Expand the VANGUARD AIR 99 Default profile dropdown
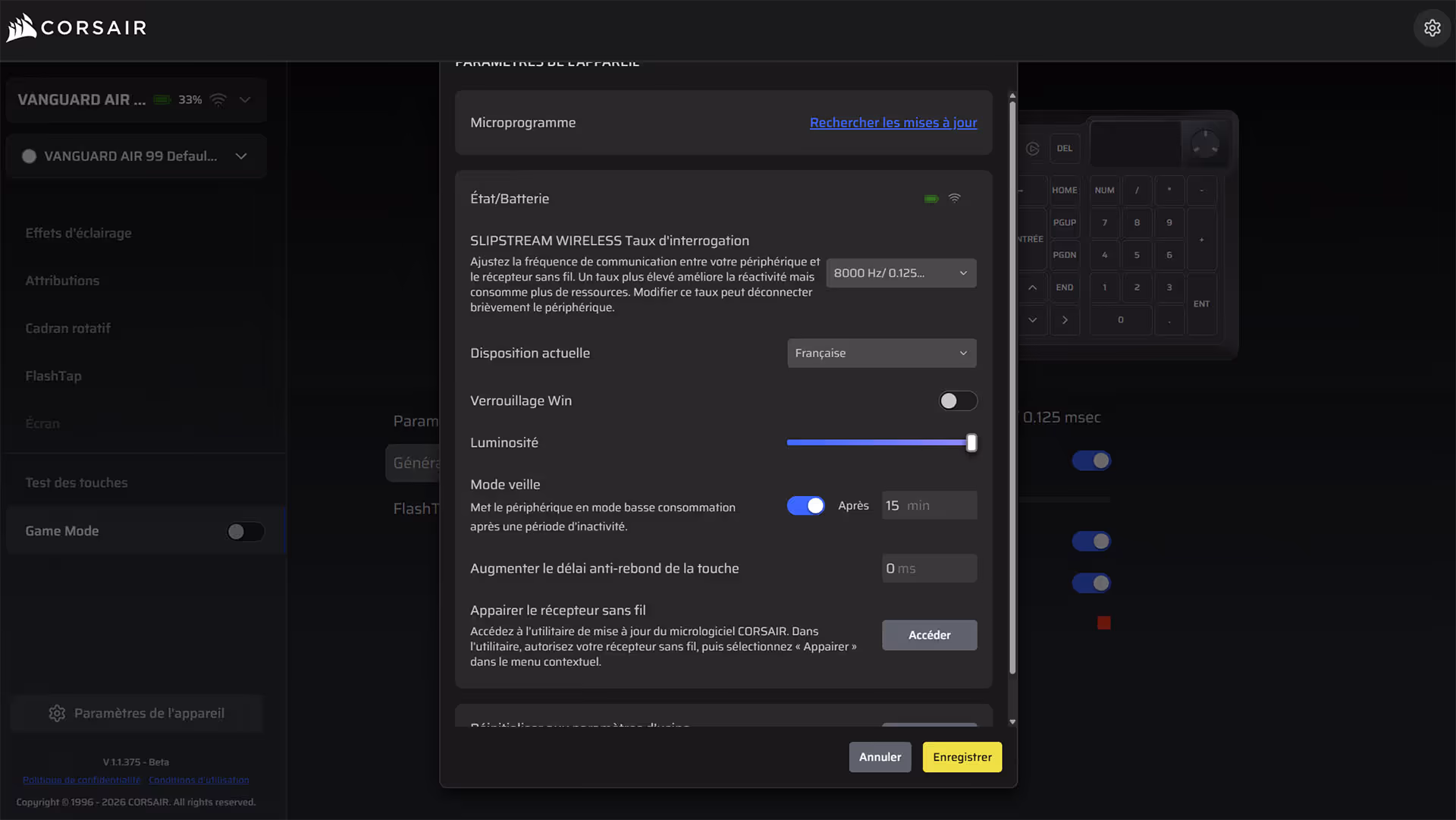1456x820 pixels. [136, 156]
